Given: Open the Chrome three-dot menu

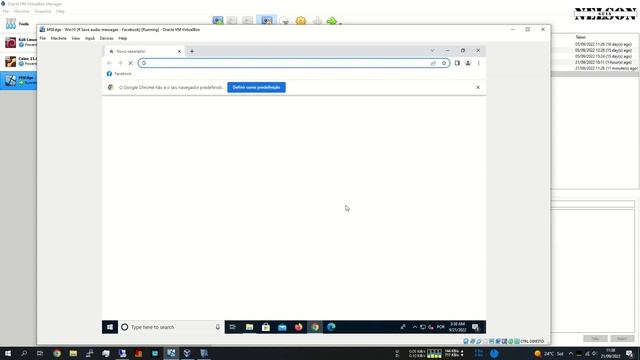Looking at the screenshot, I should click(478, 63).
